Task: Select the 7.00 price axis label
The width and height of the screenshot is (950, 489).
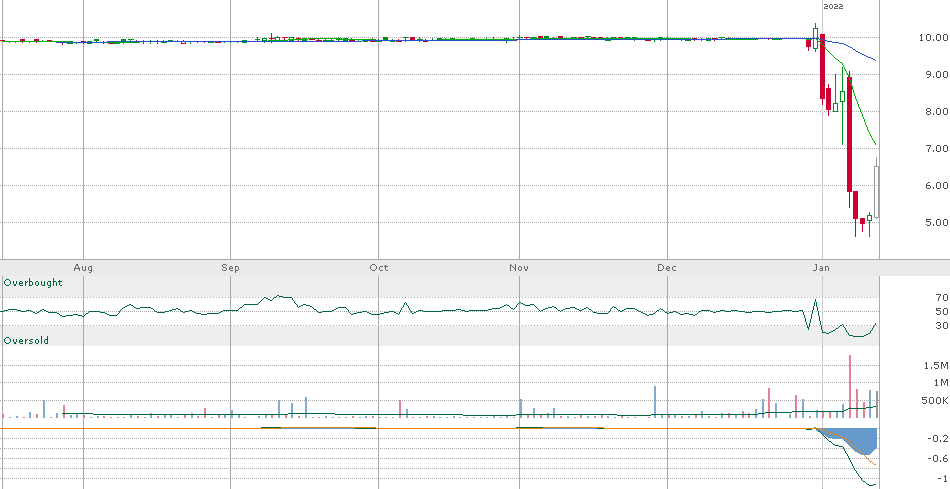Action: pos(935,148)
